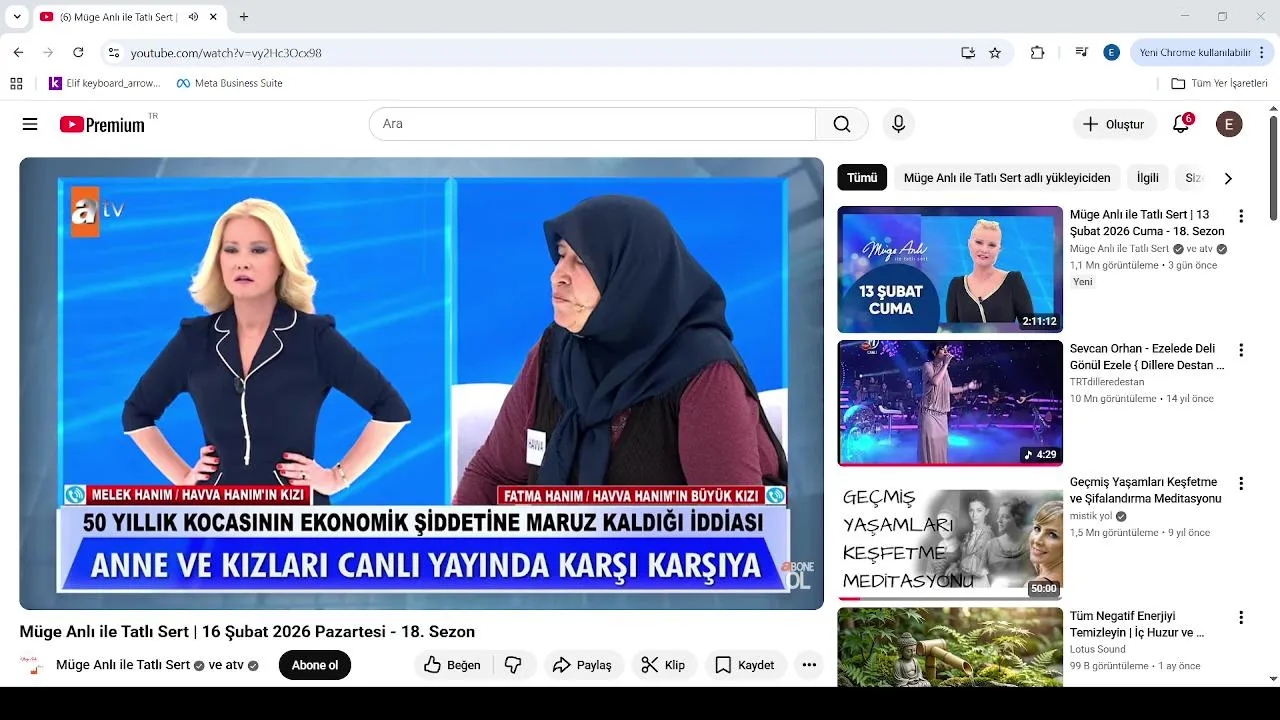Image resolution: width=1280 pixels, height=720 pixels.
Task: Open Chrome profile E icon
Action: pos(1111,53)
